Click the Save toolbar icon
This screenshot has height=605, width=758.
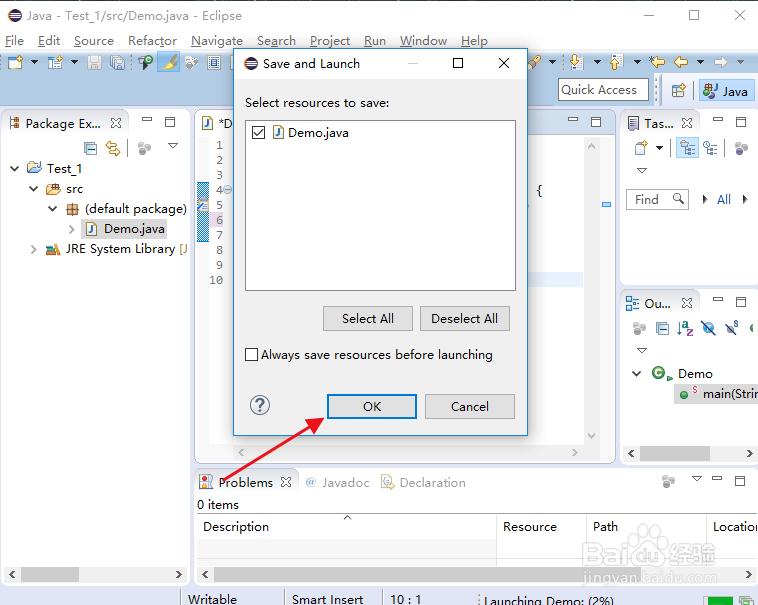pyautogui.click(x=94, y=62)
